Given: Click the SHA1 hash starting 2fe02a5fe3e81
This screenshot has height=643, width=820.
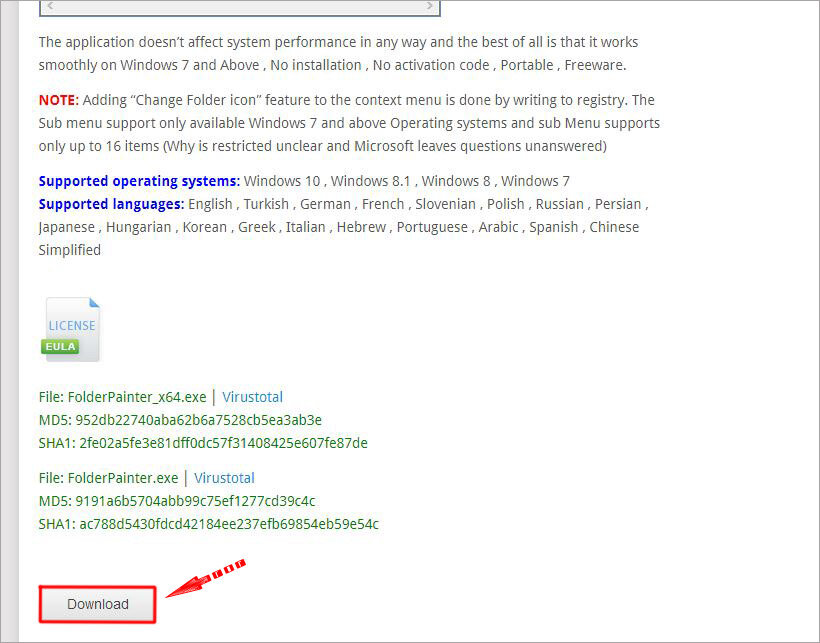Looking at the screenshot, I should click(x=223, y=443).
